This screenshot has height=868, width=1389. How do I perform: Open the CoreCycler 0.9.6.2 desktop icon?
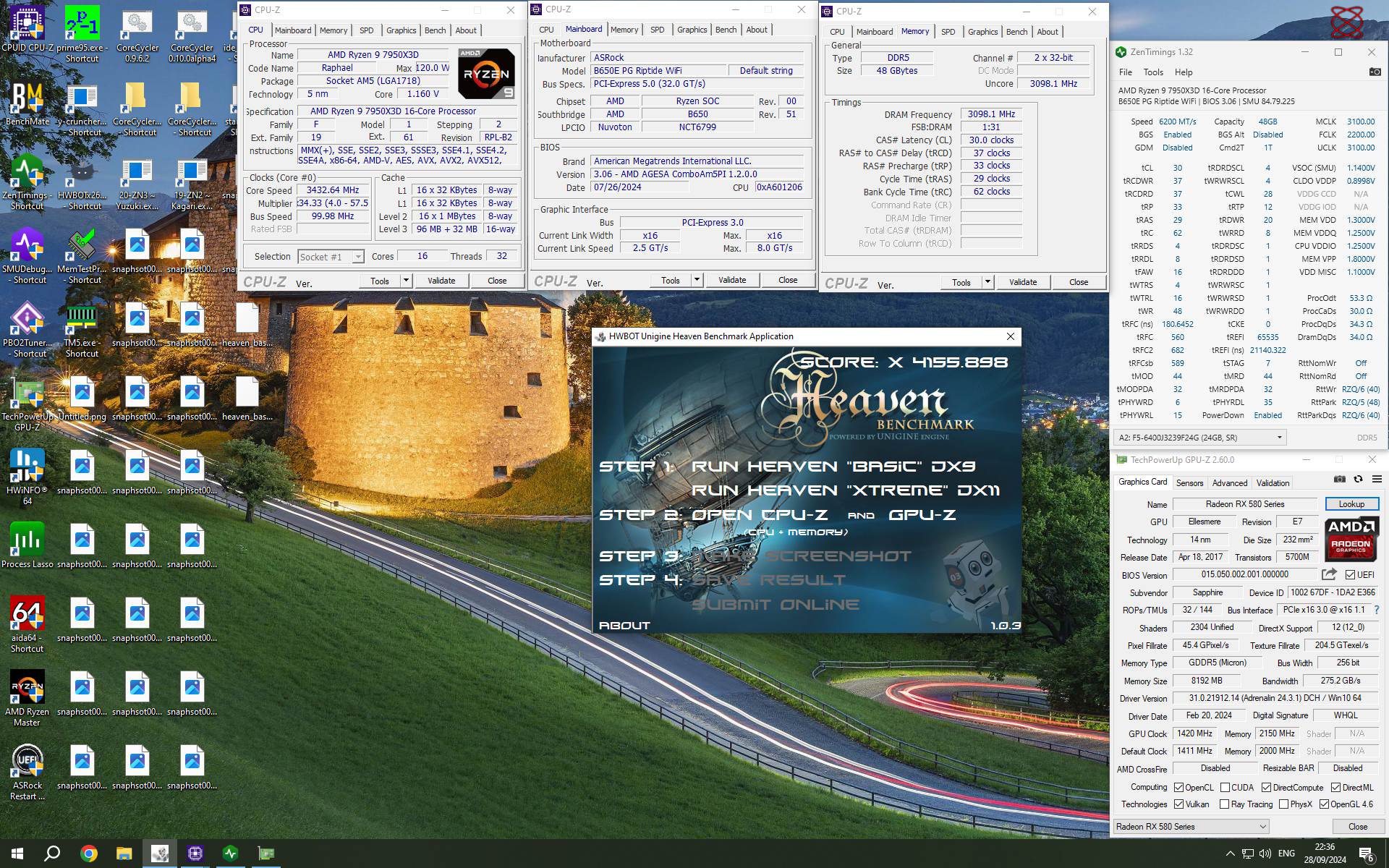(x=137, y=33)
